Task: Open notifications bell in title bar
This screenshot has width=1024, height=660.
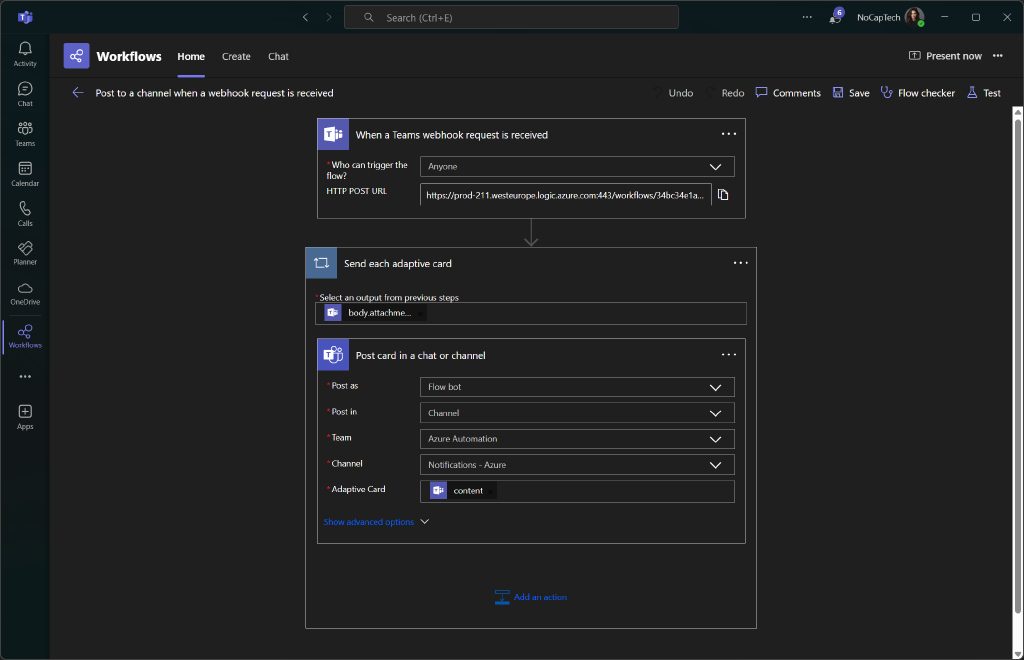Action: coord(835,17)
